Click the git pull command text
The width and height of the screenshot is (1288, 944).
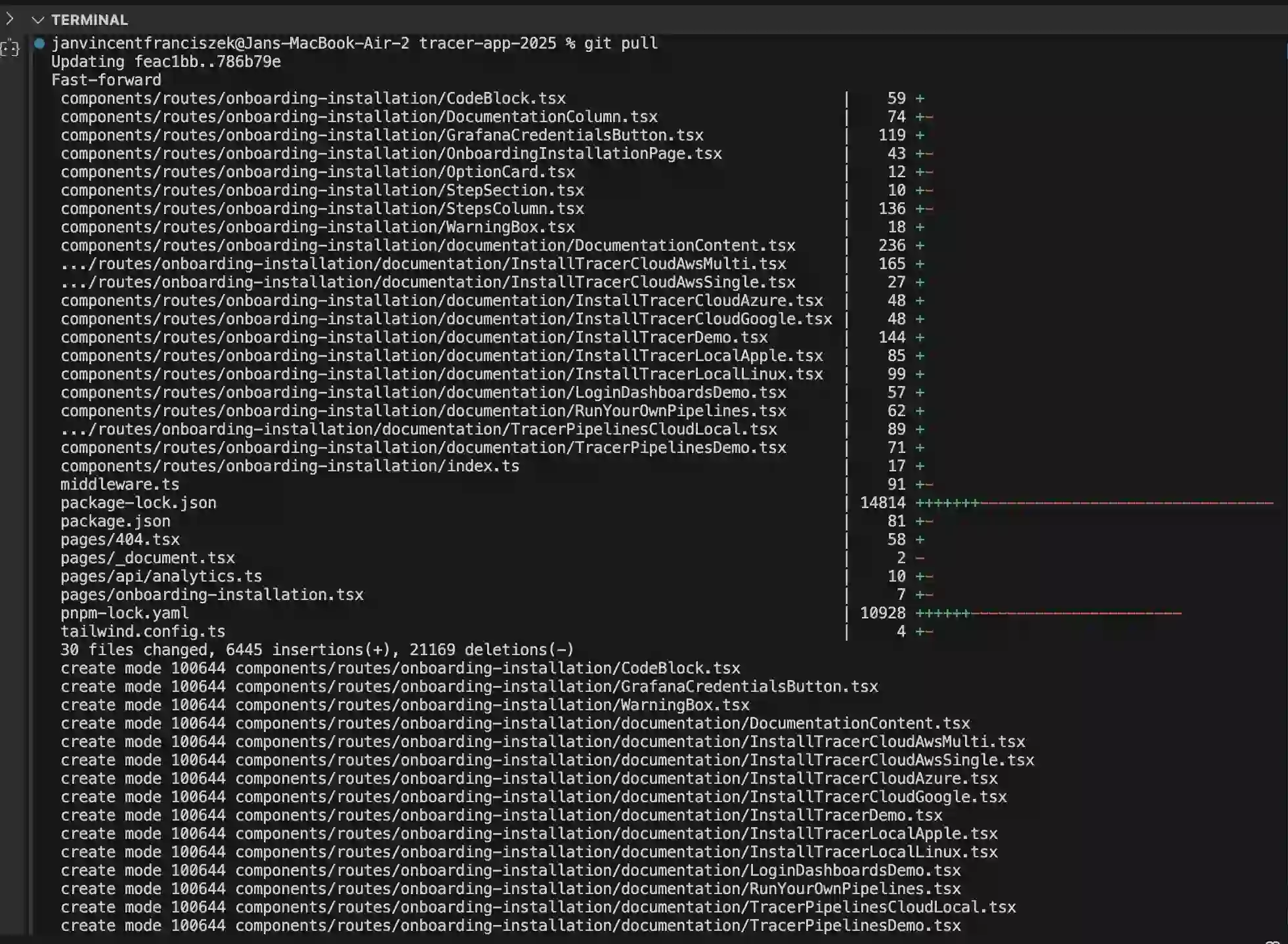coord(620,43)
